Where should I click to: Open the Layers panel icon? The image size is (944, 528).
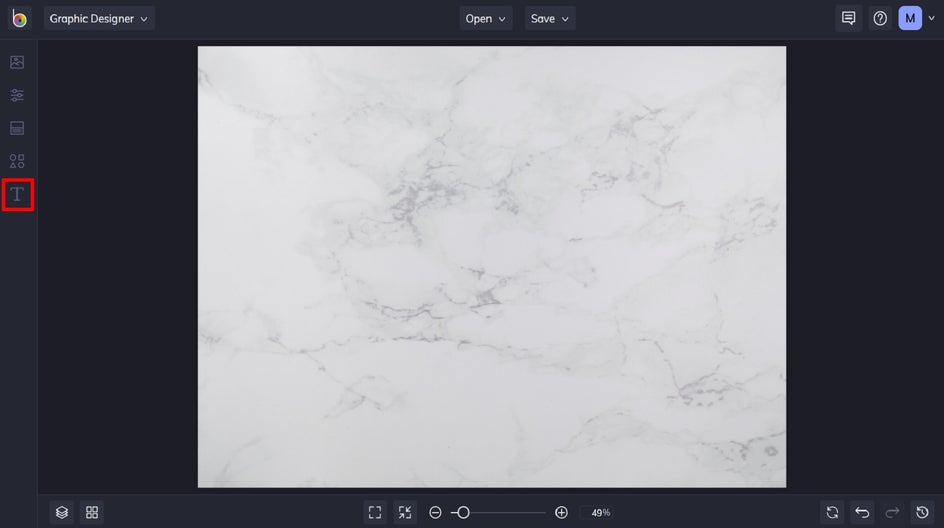(x=62, y=512)
